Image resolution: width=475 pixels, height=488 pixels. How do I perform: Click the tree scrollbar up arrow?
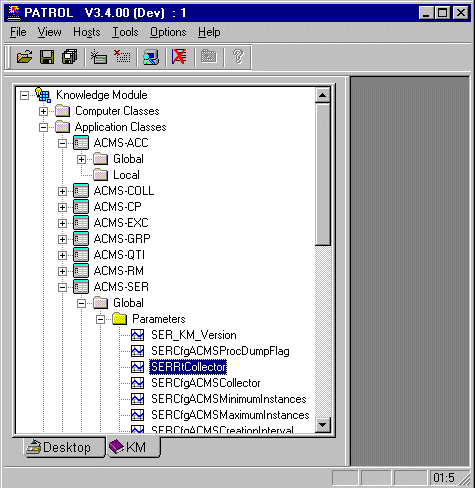[323, 95]
